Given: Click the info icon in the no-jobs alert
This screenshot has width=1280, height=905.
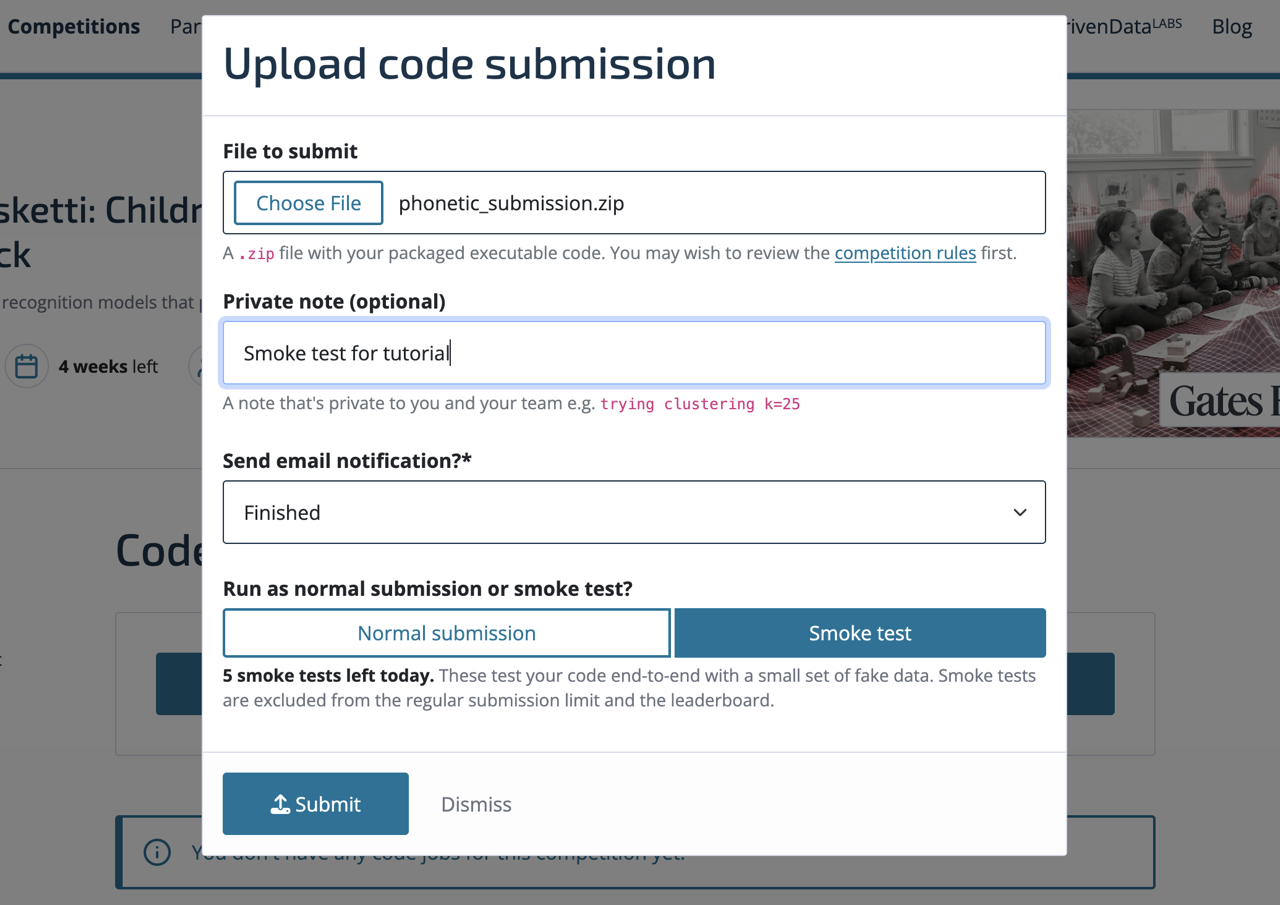Looking at the screenshot, I should point(157,852).
